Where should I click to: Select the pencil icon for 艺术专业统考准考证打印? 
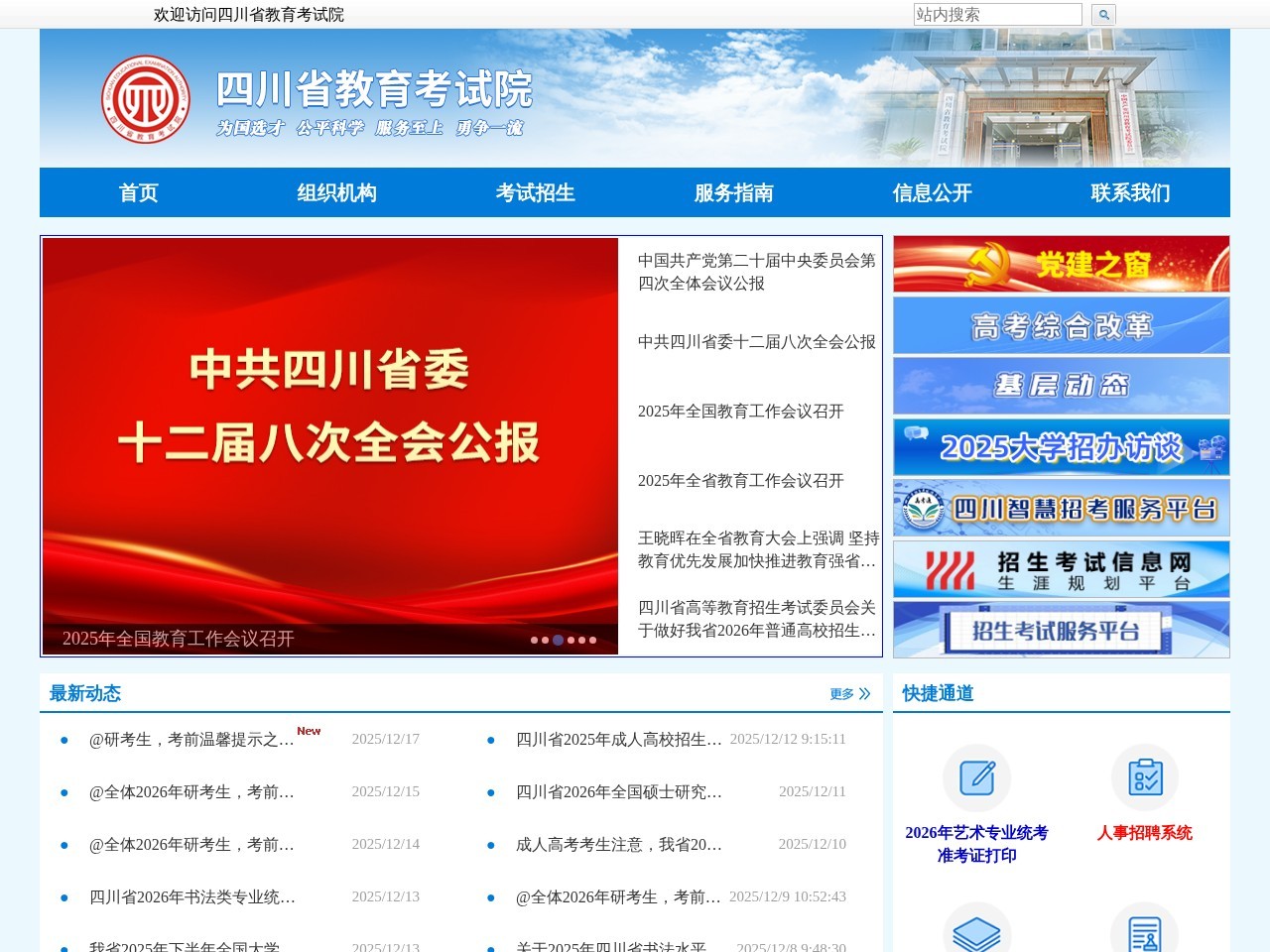pyautogui.click(x=977, y=778)
